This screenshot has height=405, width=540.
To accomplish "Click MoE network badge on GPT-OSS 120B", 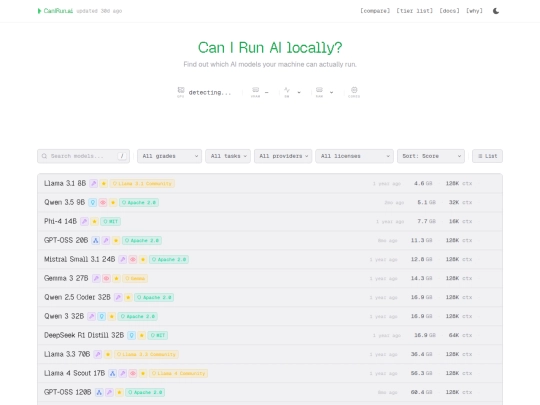I will click(99, 392).
